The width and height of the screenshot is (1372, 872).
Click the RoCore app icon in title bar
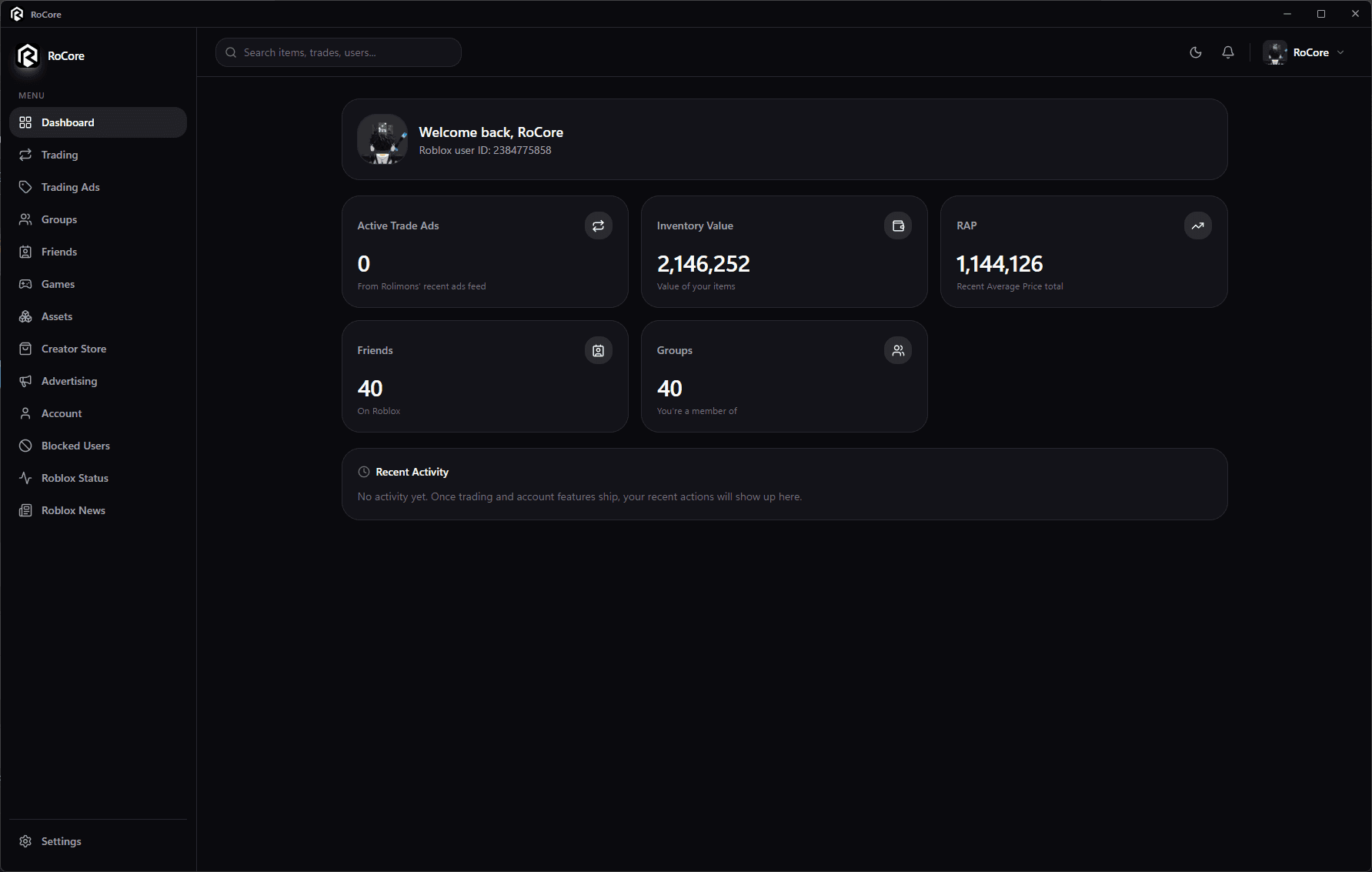pyautogui.click(x=17, y=14)
